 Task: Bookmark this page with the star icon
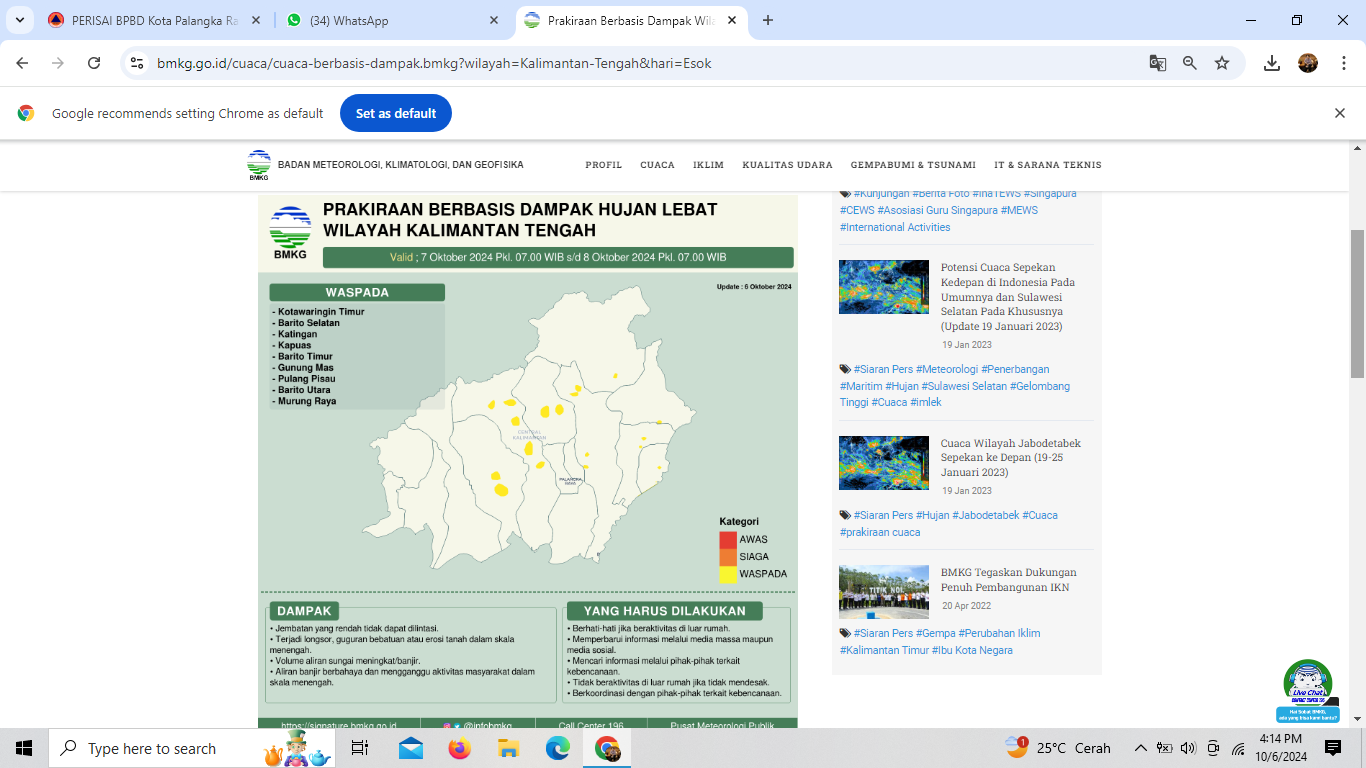(x=1222, y=63)
